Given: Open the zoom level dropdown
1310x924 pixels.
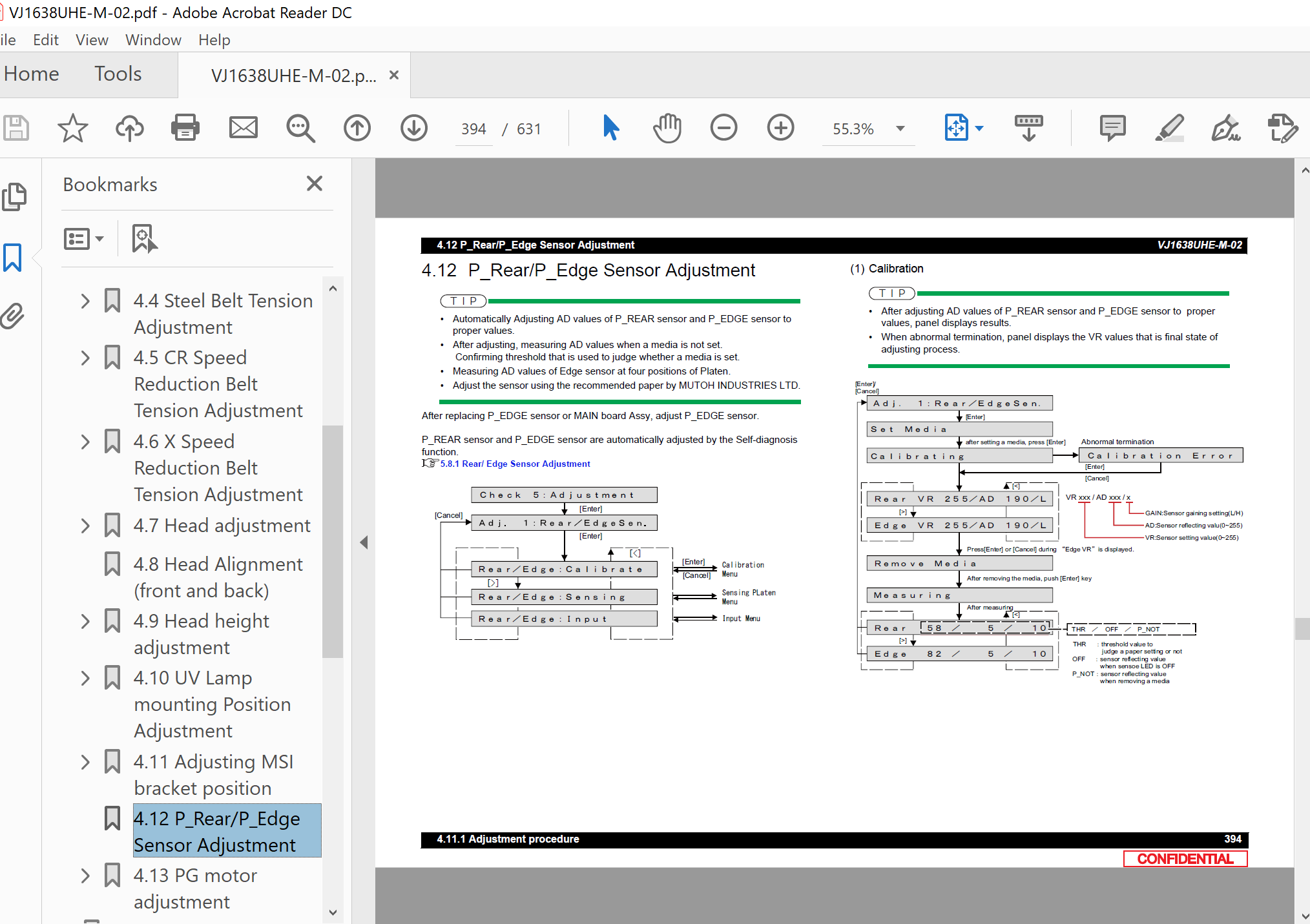Looking at the screenshot, I should [x=900, y=128].
